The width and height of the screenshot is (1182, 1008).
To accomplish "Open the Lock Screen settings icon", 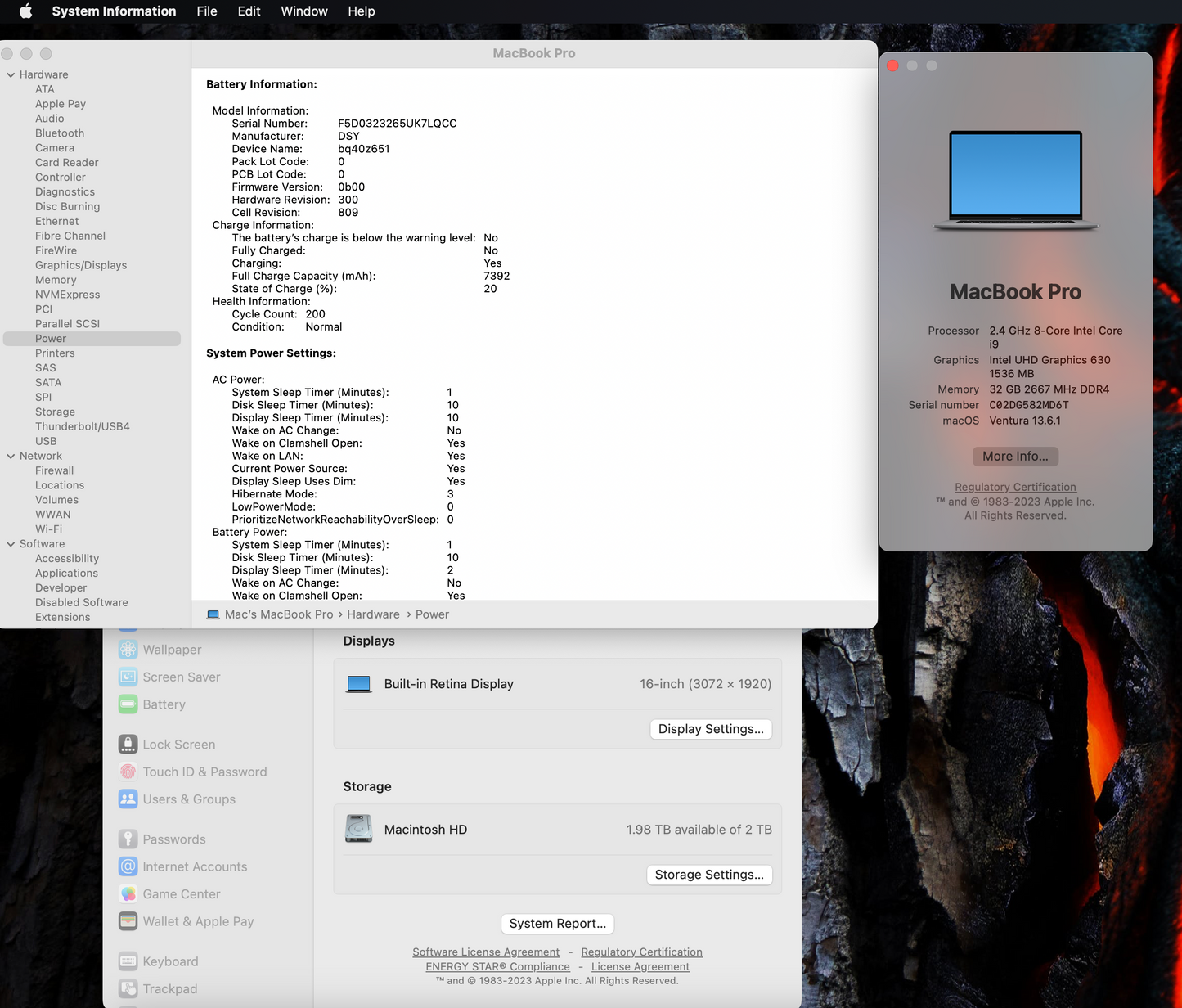I will 178,744.
